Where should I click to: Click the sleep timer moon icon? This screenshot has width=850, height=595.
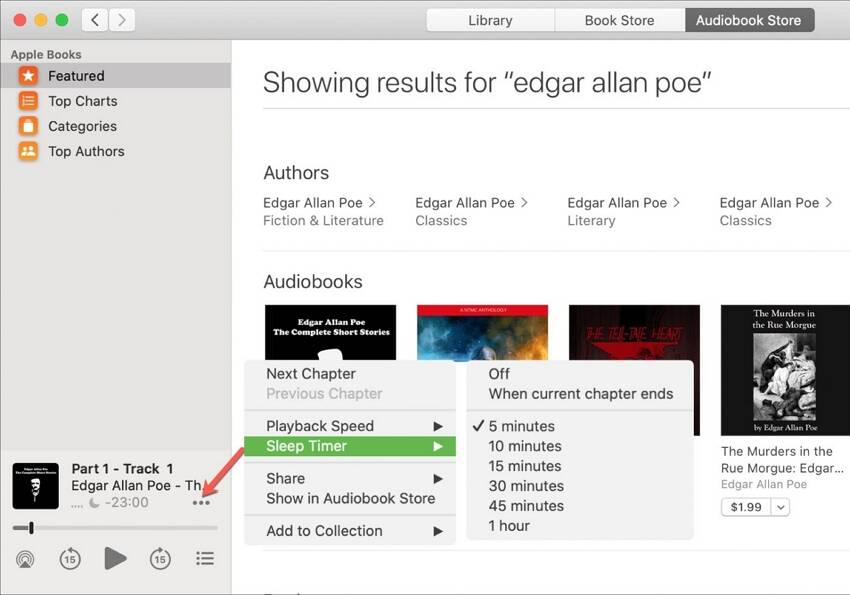pos(94,503)
